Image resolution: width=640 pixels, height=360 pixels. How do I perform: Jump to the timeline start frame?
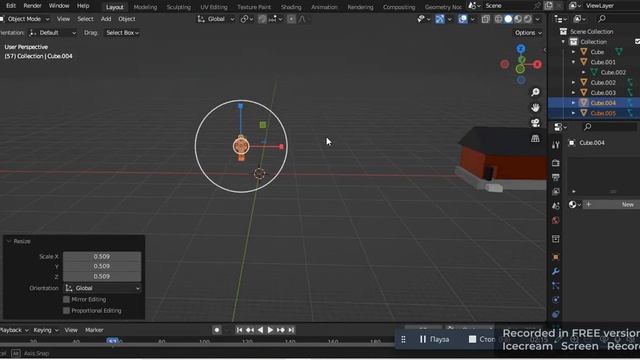(239, 330)
